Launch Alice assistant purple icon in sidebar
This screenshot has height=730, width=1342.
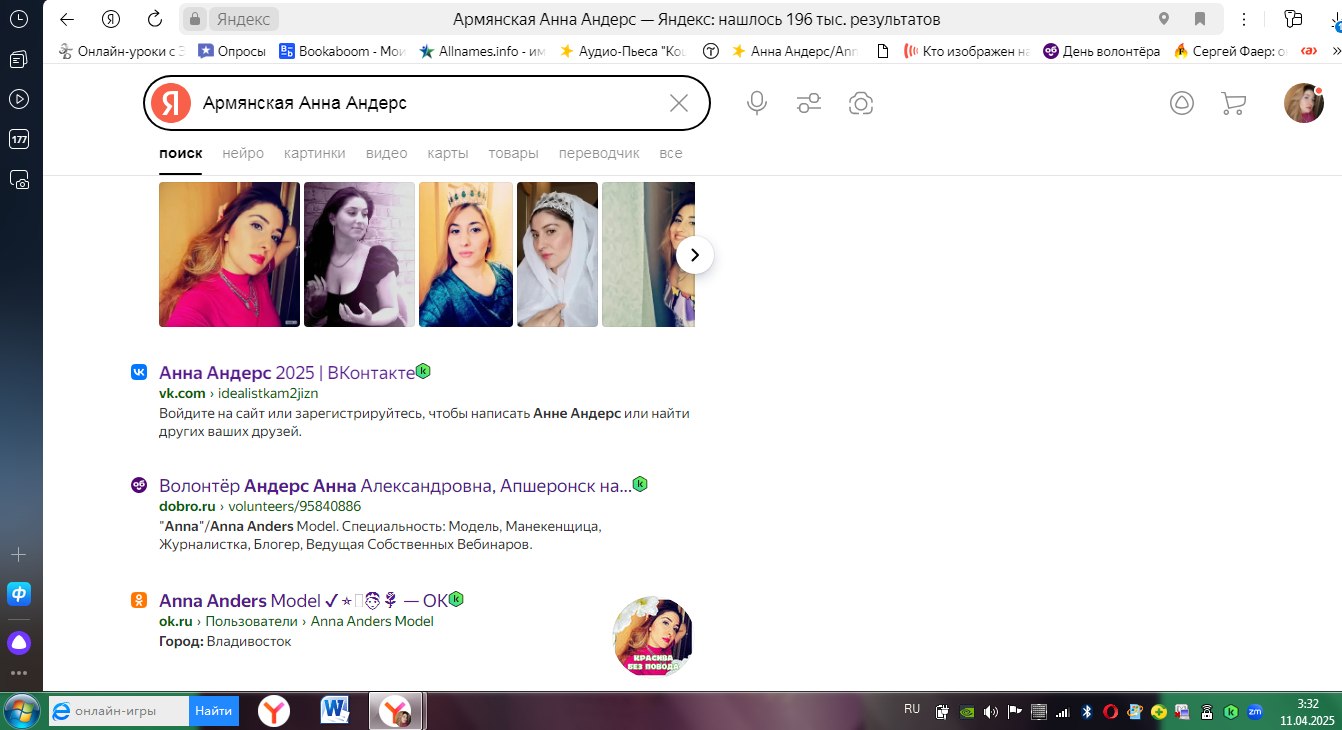tap(18, 642)
